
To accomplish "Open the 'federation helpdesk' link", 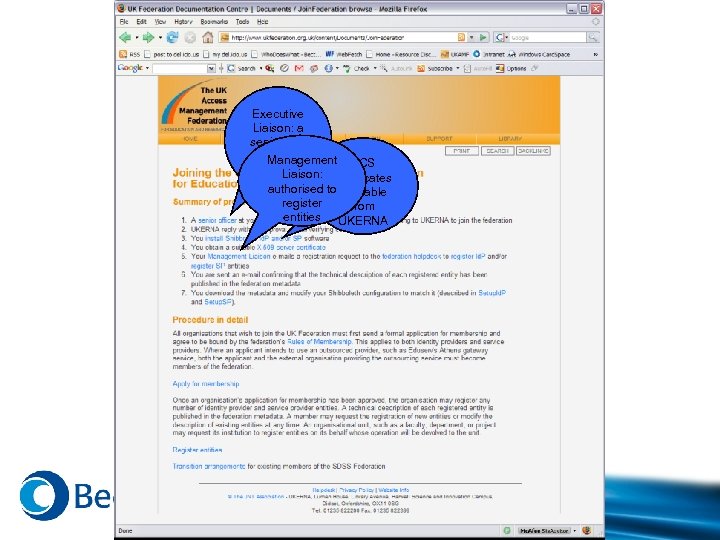I will point(411,257).
